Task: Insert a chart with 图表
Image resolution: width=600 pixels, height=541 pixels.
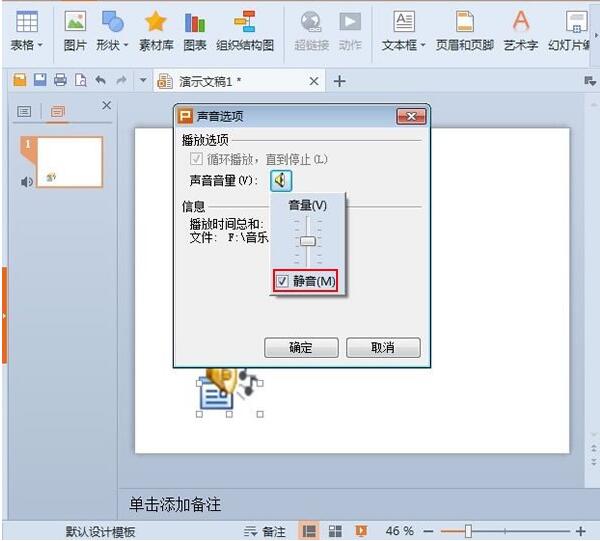Action: 195,31
